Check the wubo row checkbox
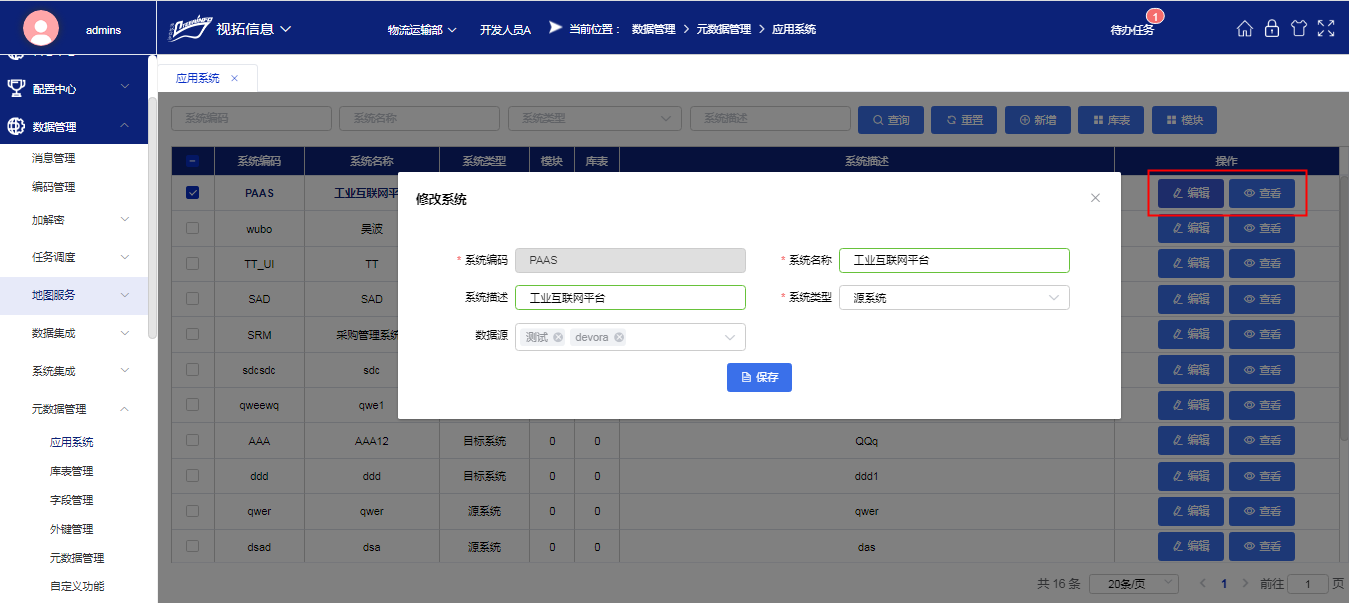The width and height of the screenshot is (1349, 603). [x=193, y=228]
